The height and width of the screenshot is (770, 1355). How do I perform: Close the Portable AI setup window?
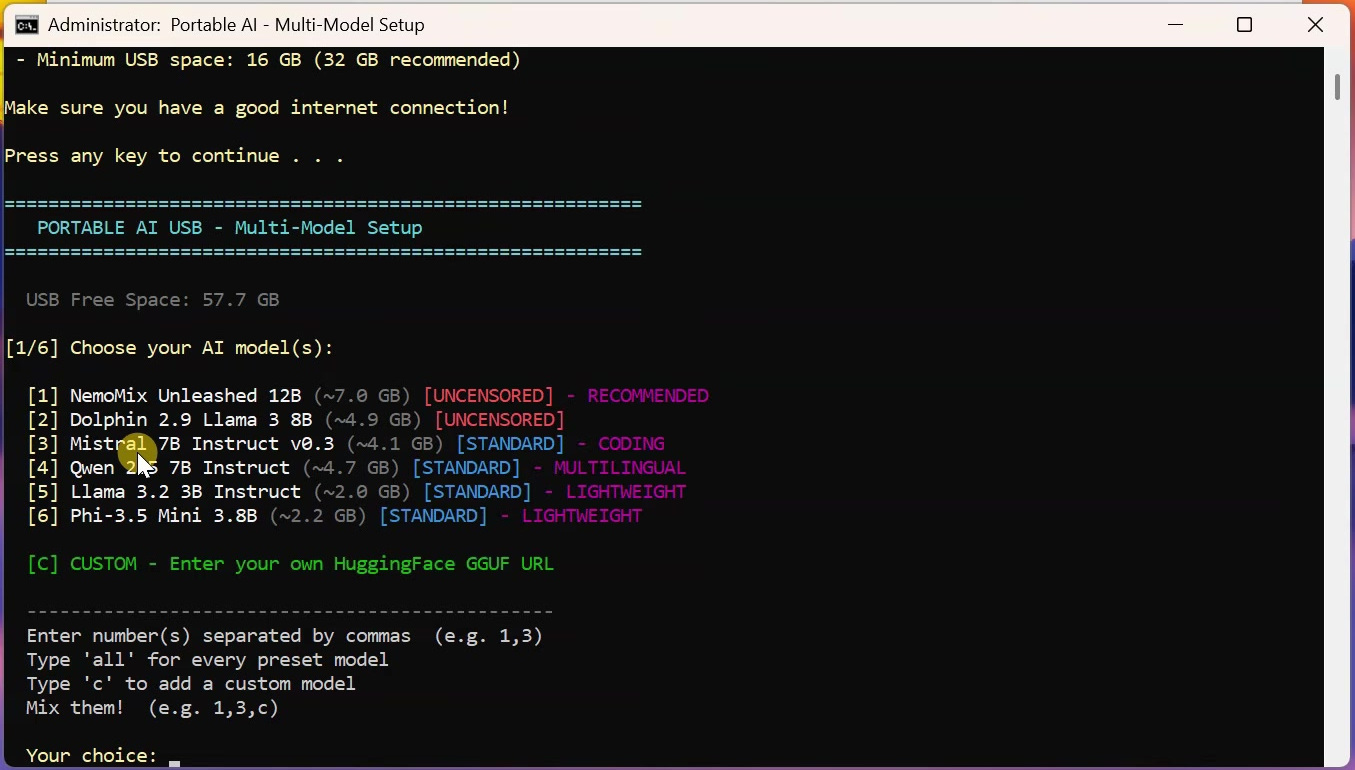pyautogui.click(x=1316, y=25)
